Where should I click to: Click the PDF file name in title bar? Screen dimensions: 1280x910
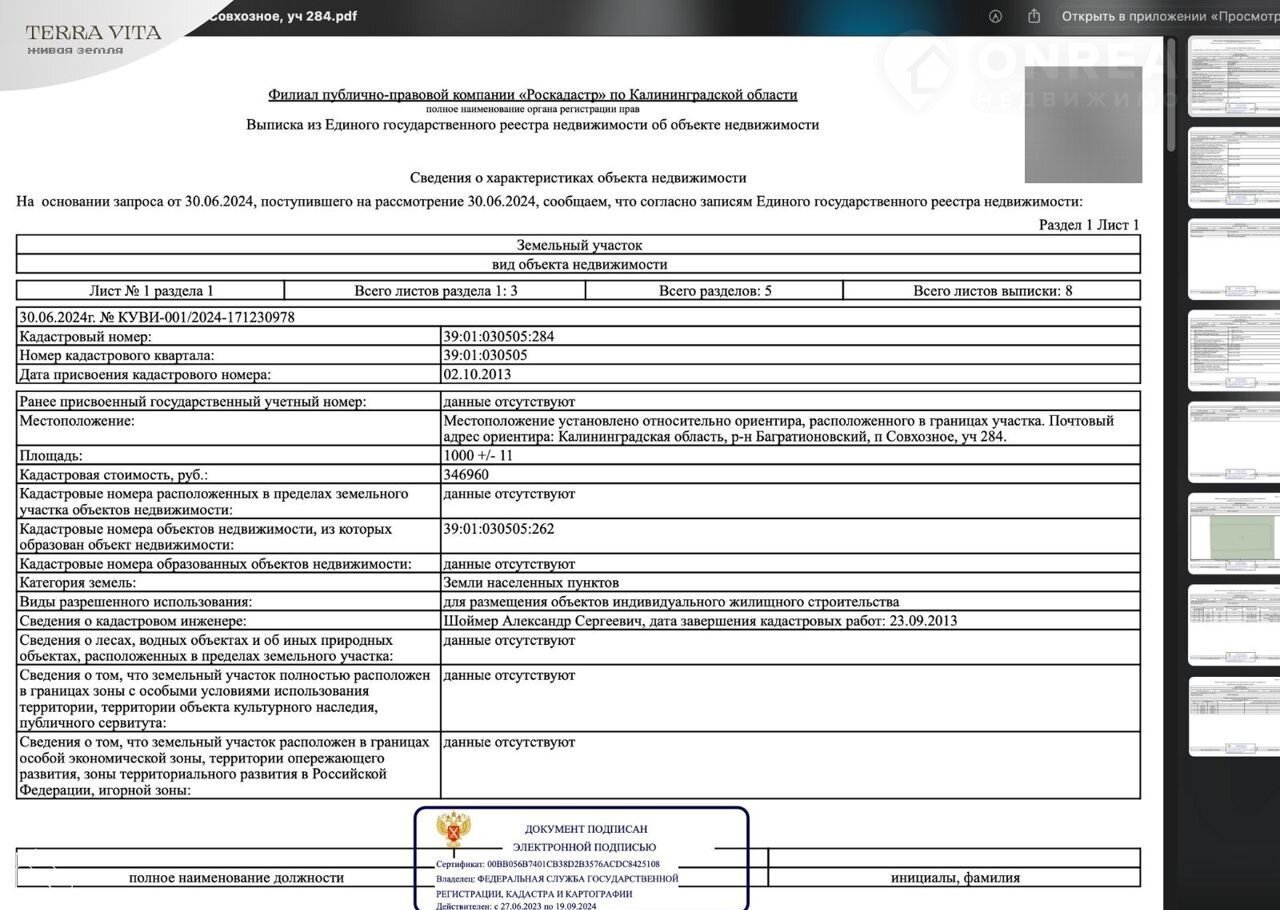pyautogui.click(x=282, y=16)
